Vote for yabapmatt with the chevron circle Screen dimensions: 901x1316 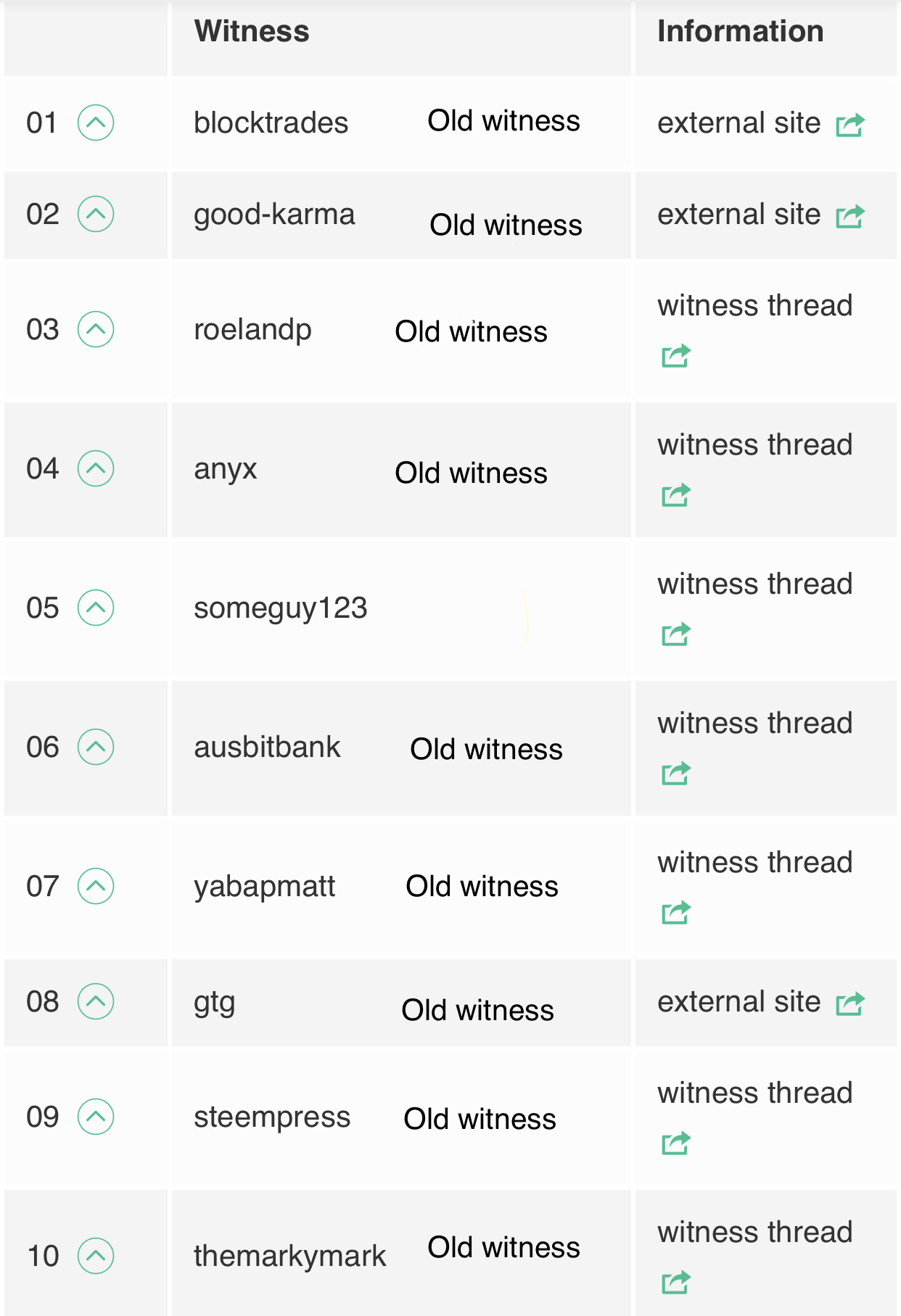click(96, 886)
